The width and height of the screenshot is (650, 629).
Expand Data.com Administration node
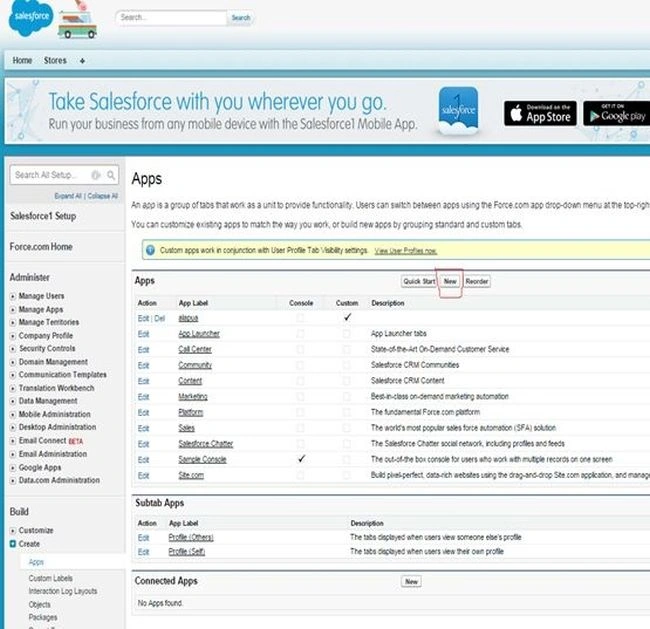13,480
